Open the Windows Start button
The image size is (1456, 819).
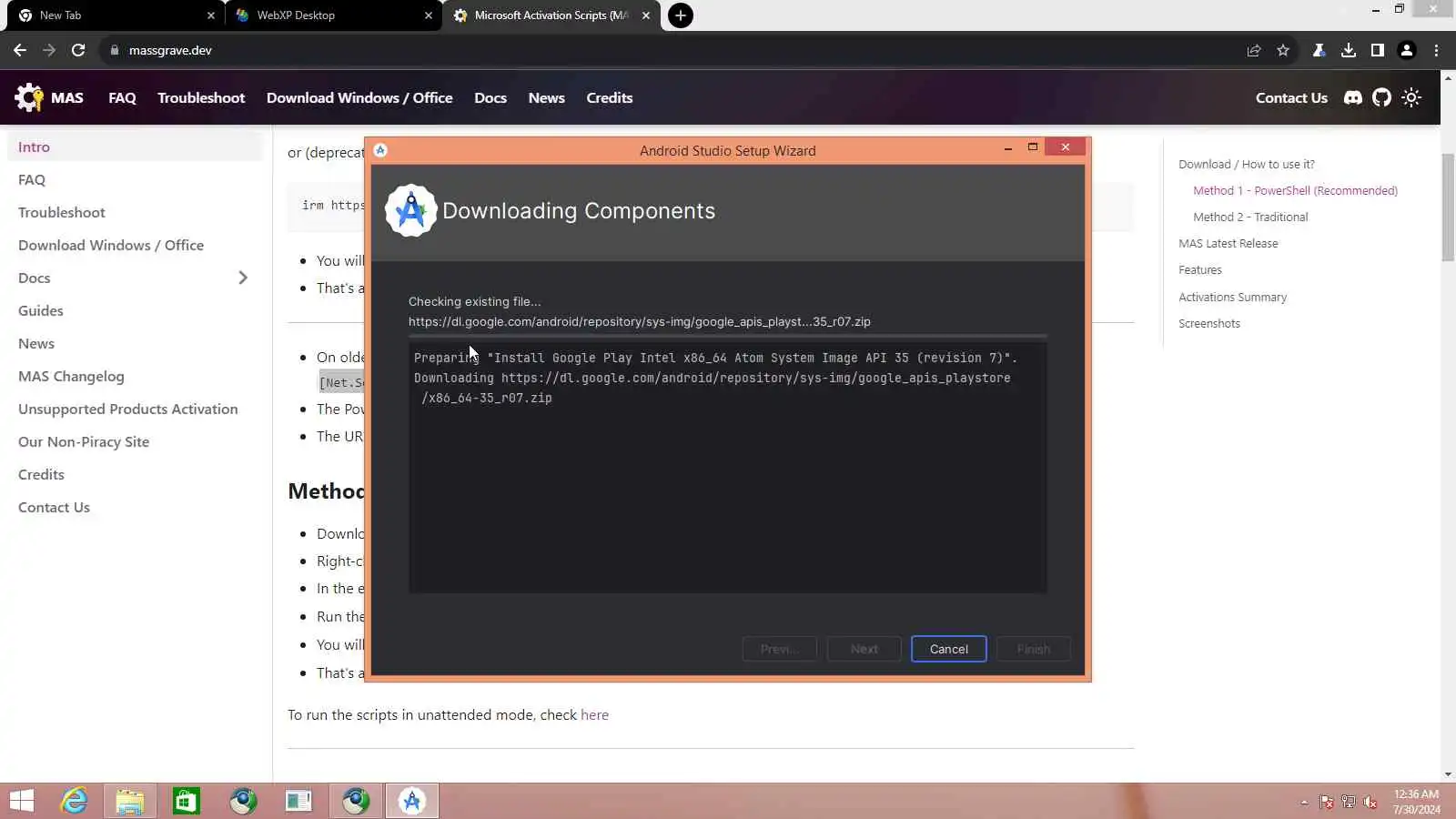22,801
